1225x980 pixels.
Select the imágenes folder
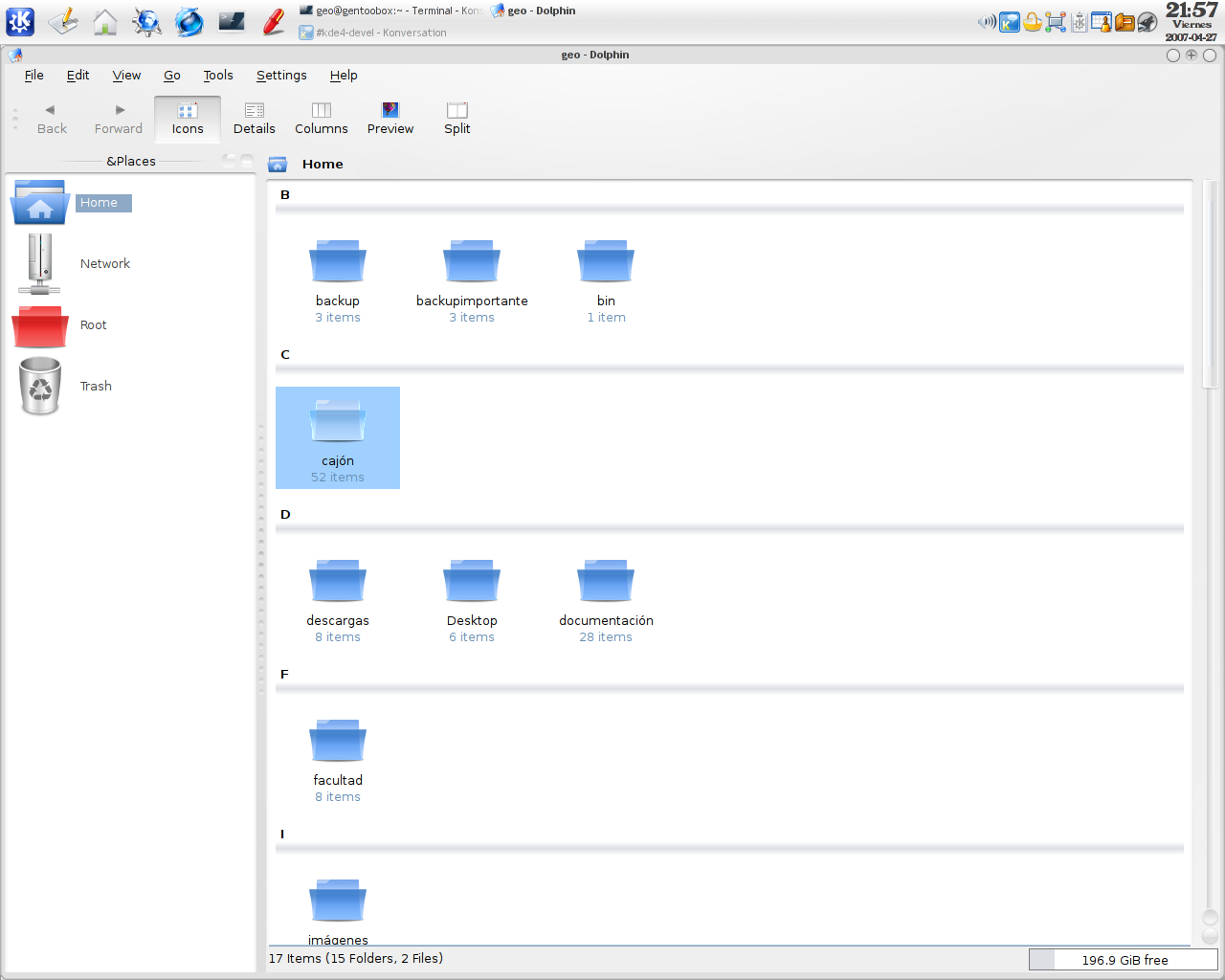click(338, 911)
